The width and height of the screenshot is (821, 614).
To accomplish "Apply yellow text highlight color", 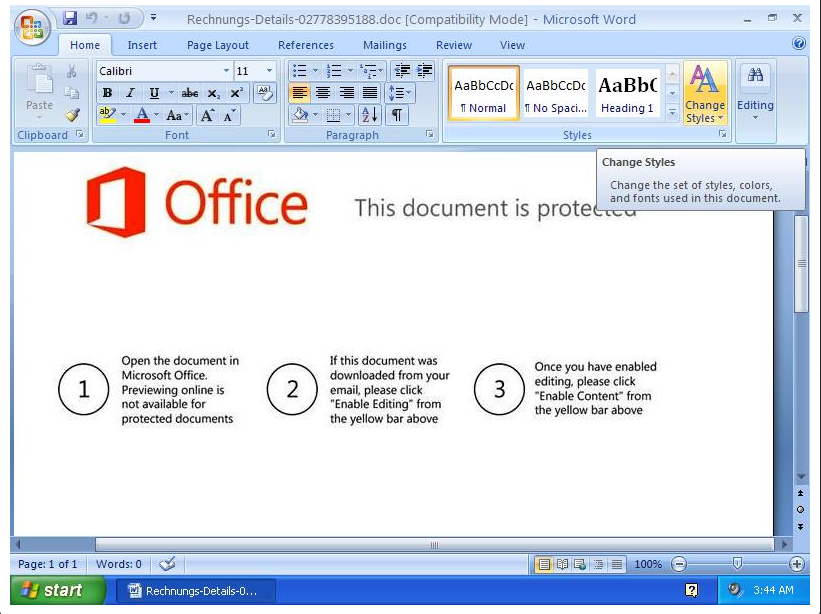I will point(108,115).
